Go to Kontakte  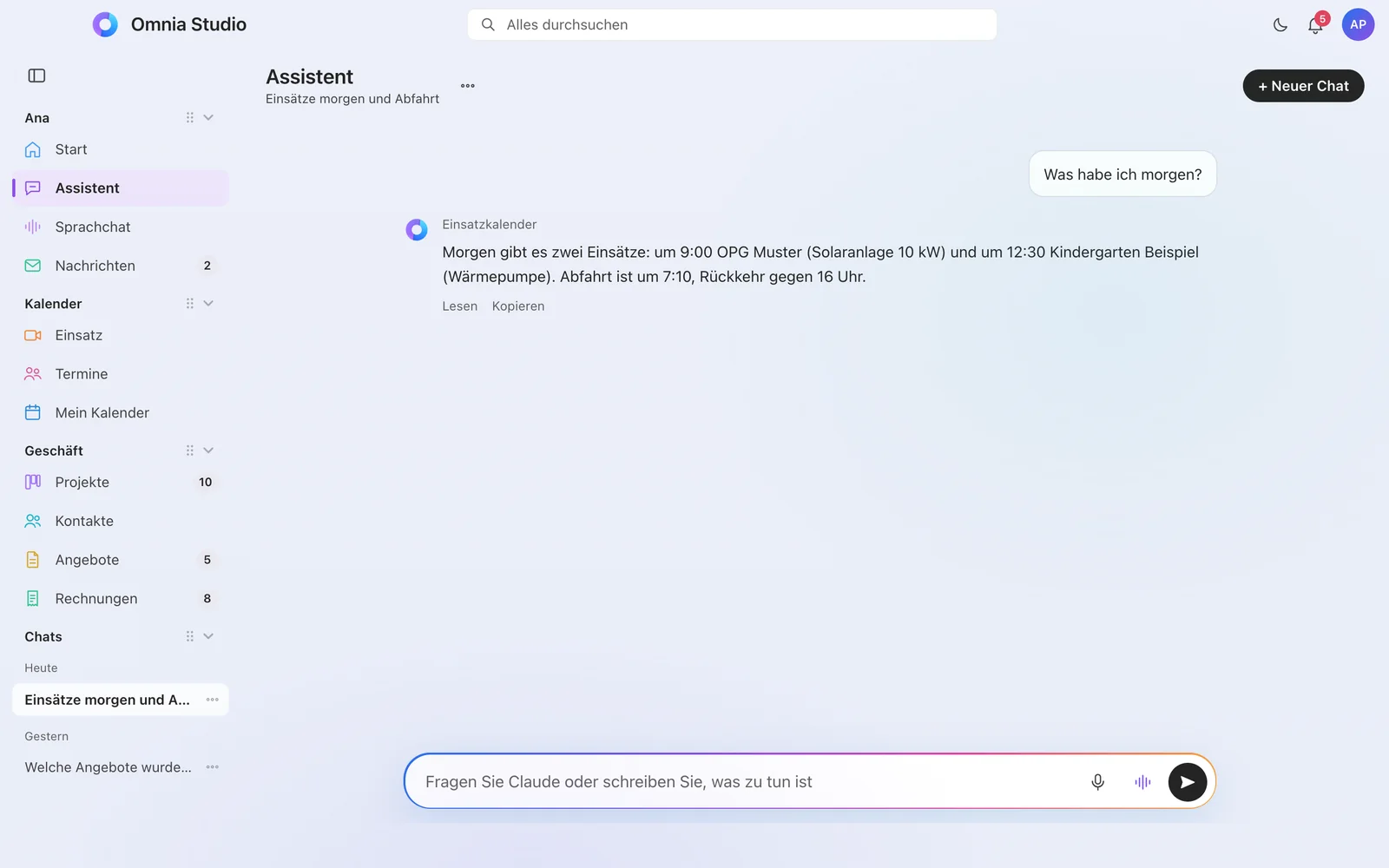pos(121,521)
